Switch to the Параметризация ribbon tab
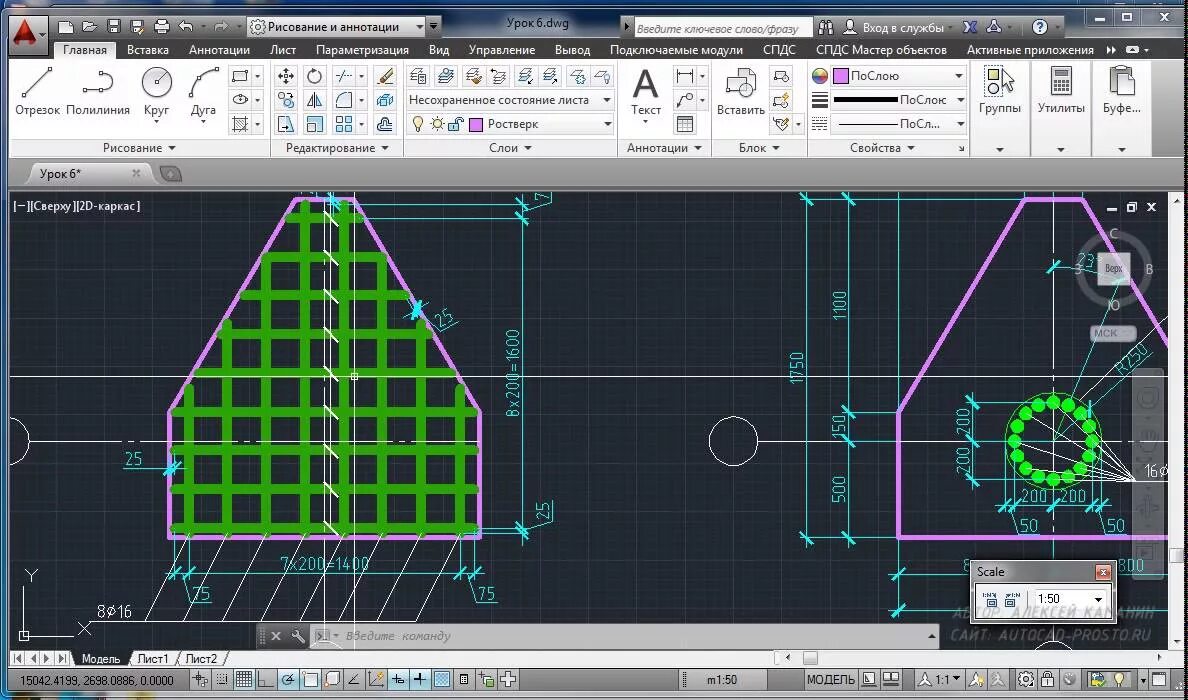The width and height of the screenshot is (1188, 700). 362,50
